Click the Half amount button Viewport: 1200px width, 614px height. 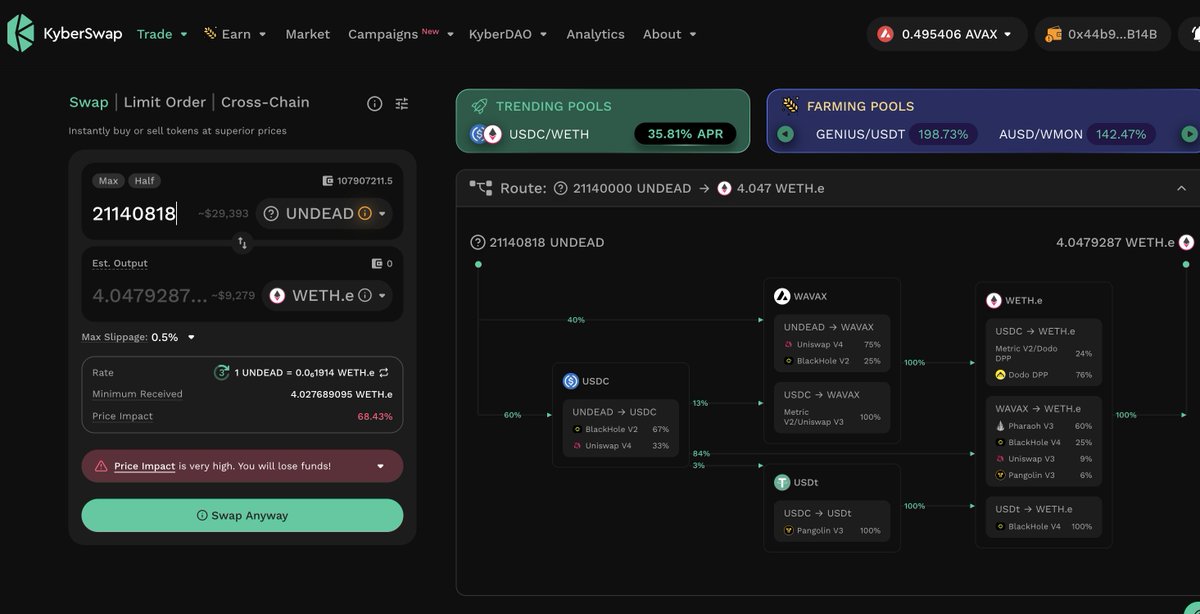145,181
